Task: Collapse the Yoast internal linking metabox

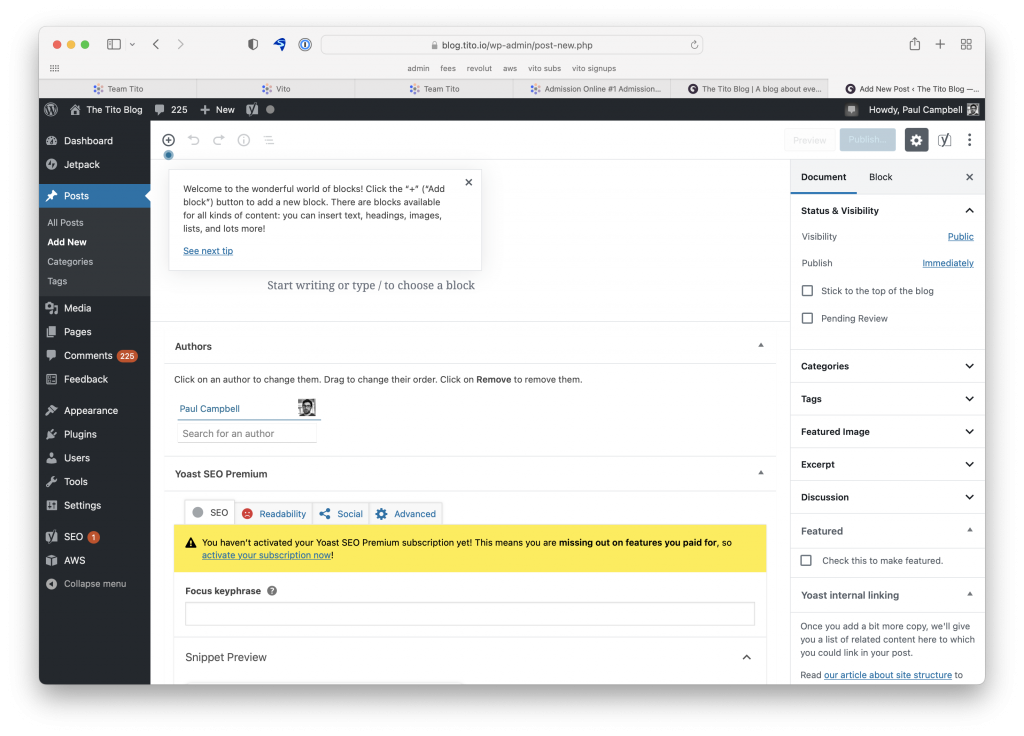Action: click(970, 594)
